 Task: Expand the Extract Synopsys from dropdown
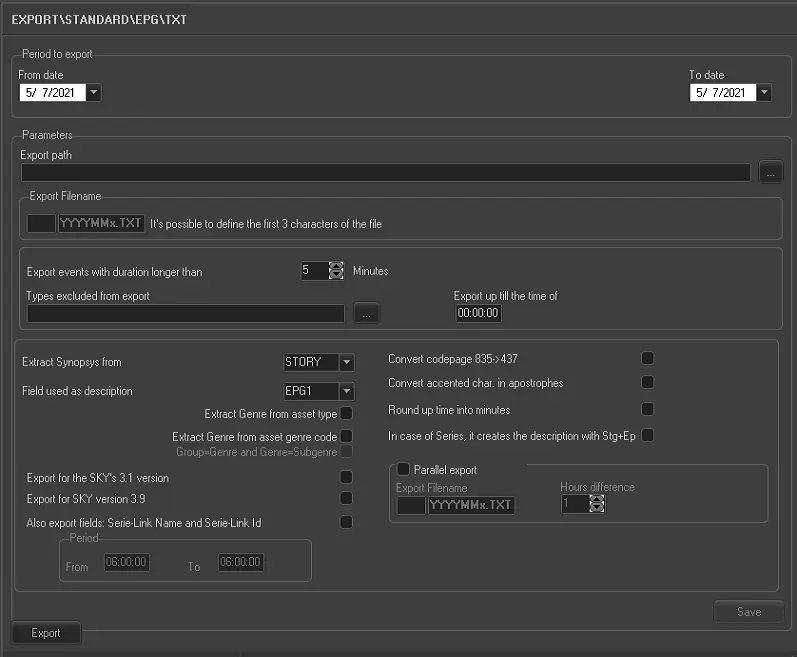[x=346, y=362]
